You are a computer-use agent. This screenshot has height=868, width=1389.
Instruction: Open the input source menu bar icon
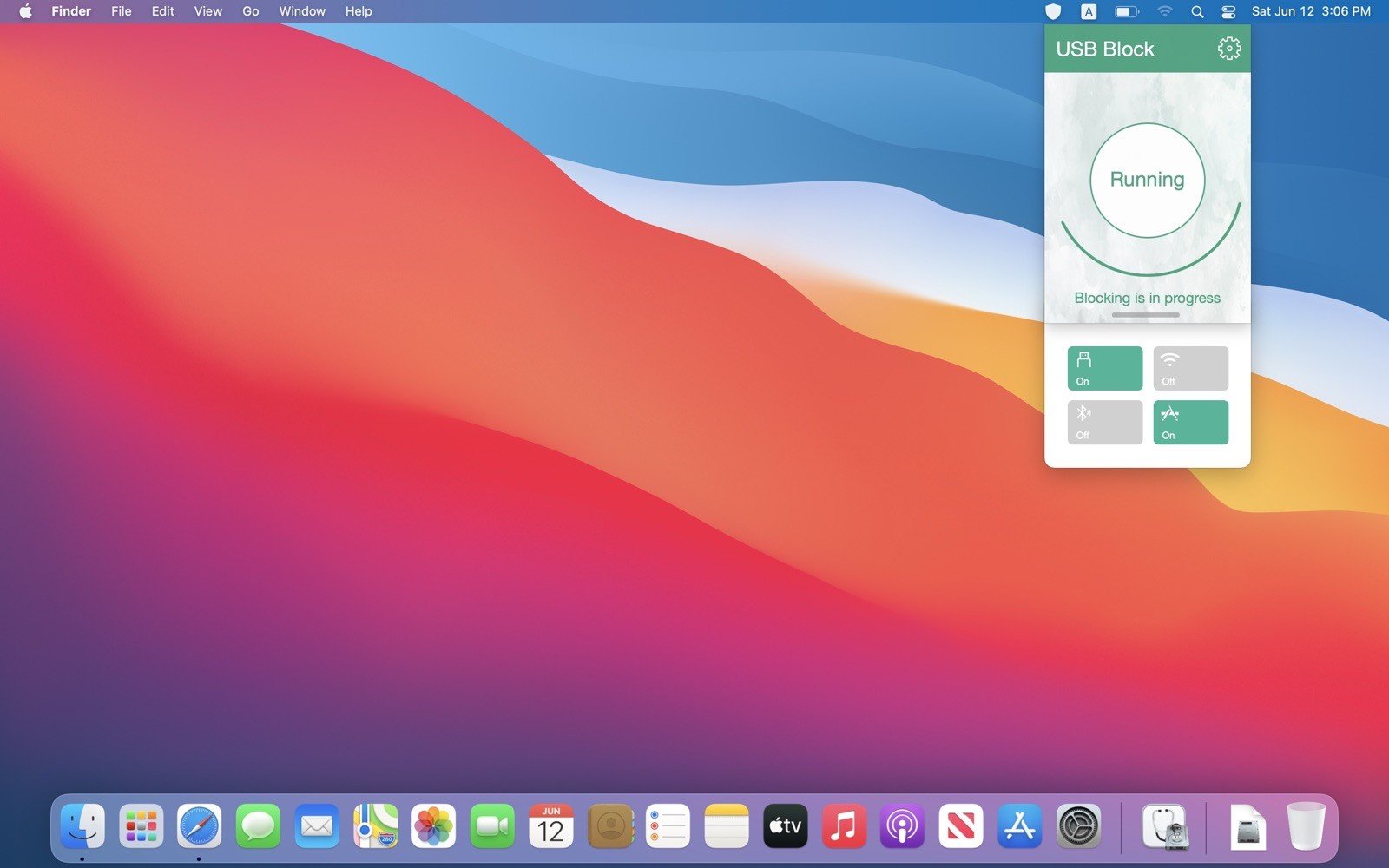1089,11
